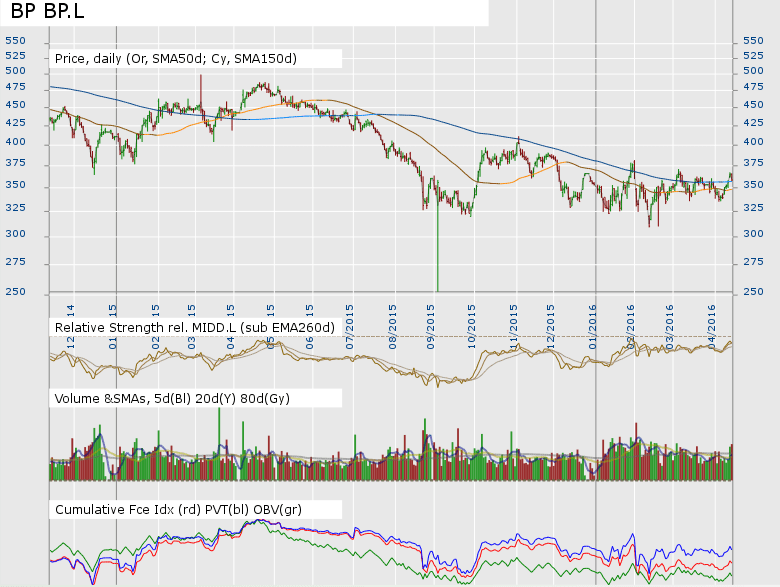Click the 'Volume &SMAs, 5d(Bl) 20d(Y) 80d(Gy)' label

click(172, 398)
